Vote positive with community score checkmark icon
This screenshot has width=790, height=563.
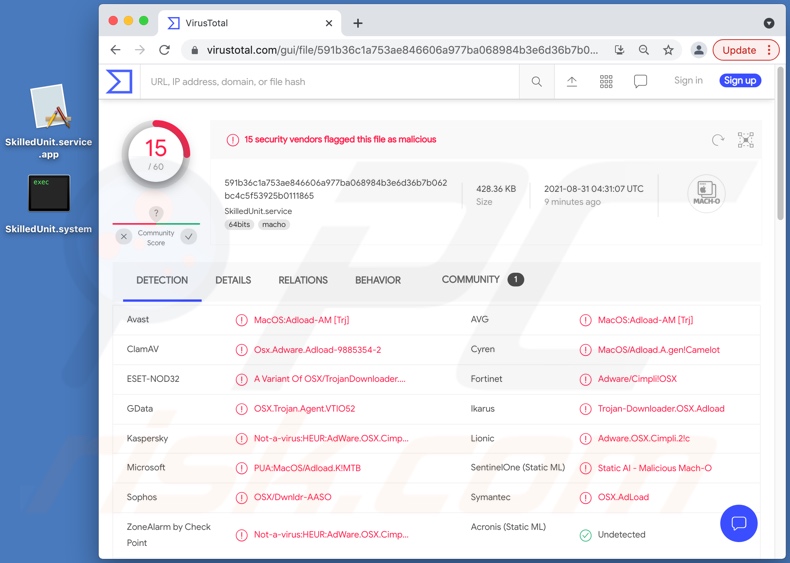pyautogui.click(x=189, y=236)
